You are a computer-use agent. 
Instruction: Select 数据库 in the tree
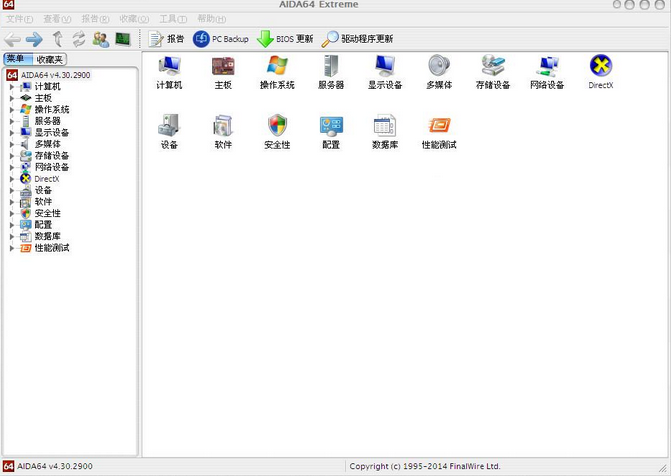coord(47,237)
